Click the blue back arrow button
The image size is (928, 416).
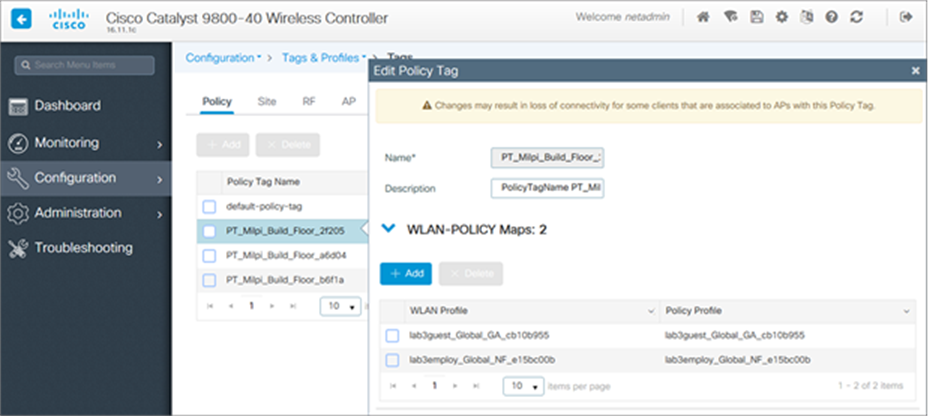[x=21, y=20]
